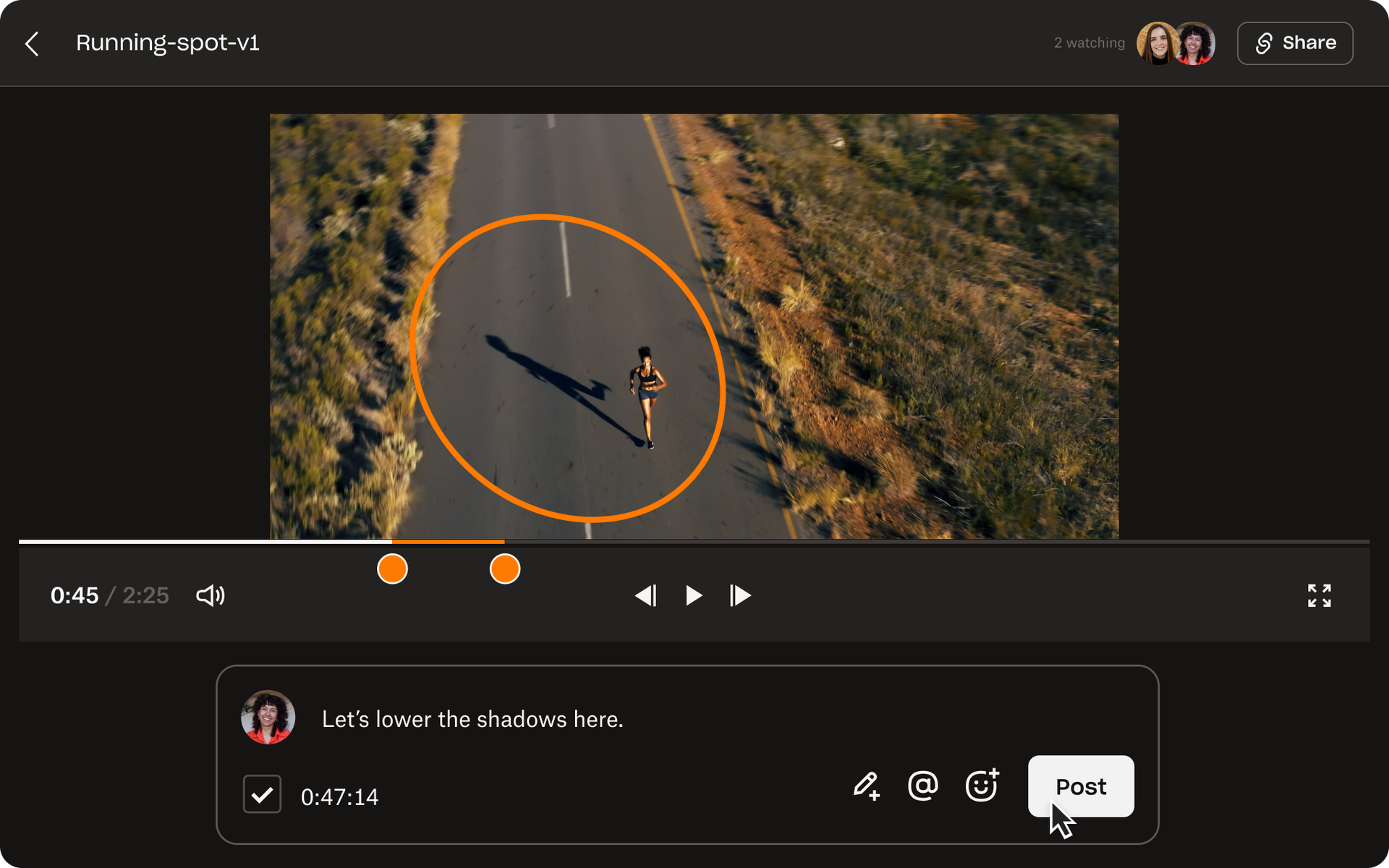Click the second watching viewer avatar

(1197, 43)
